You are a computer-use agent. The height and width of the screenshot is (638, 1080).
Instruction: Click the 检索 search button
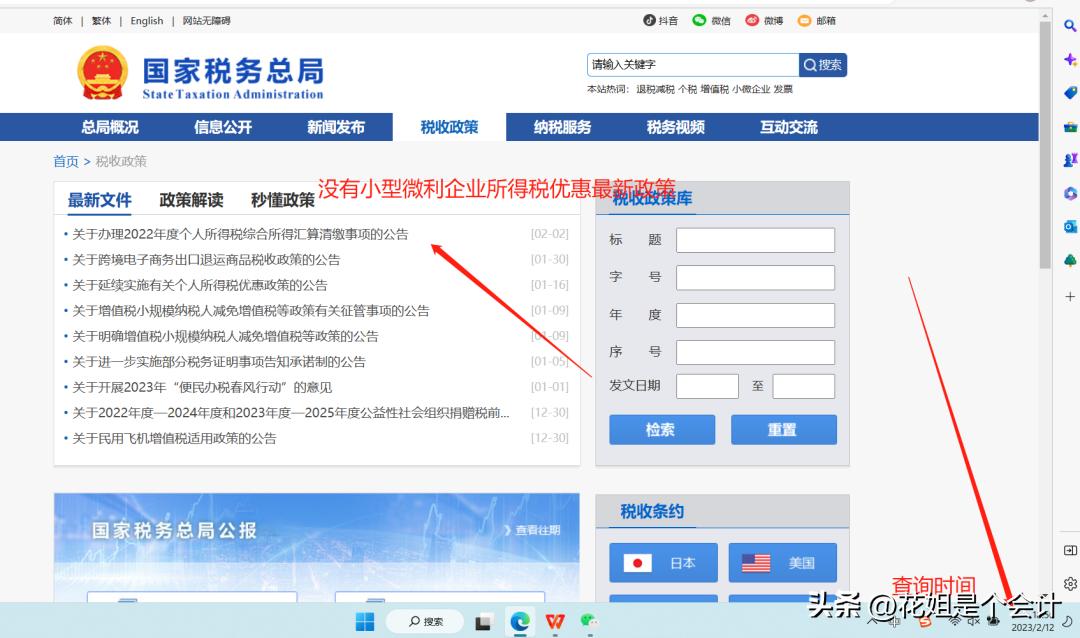[x=662, y=429]
